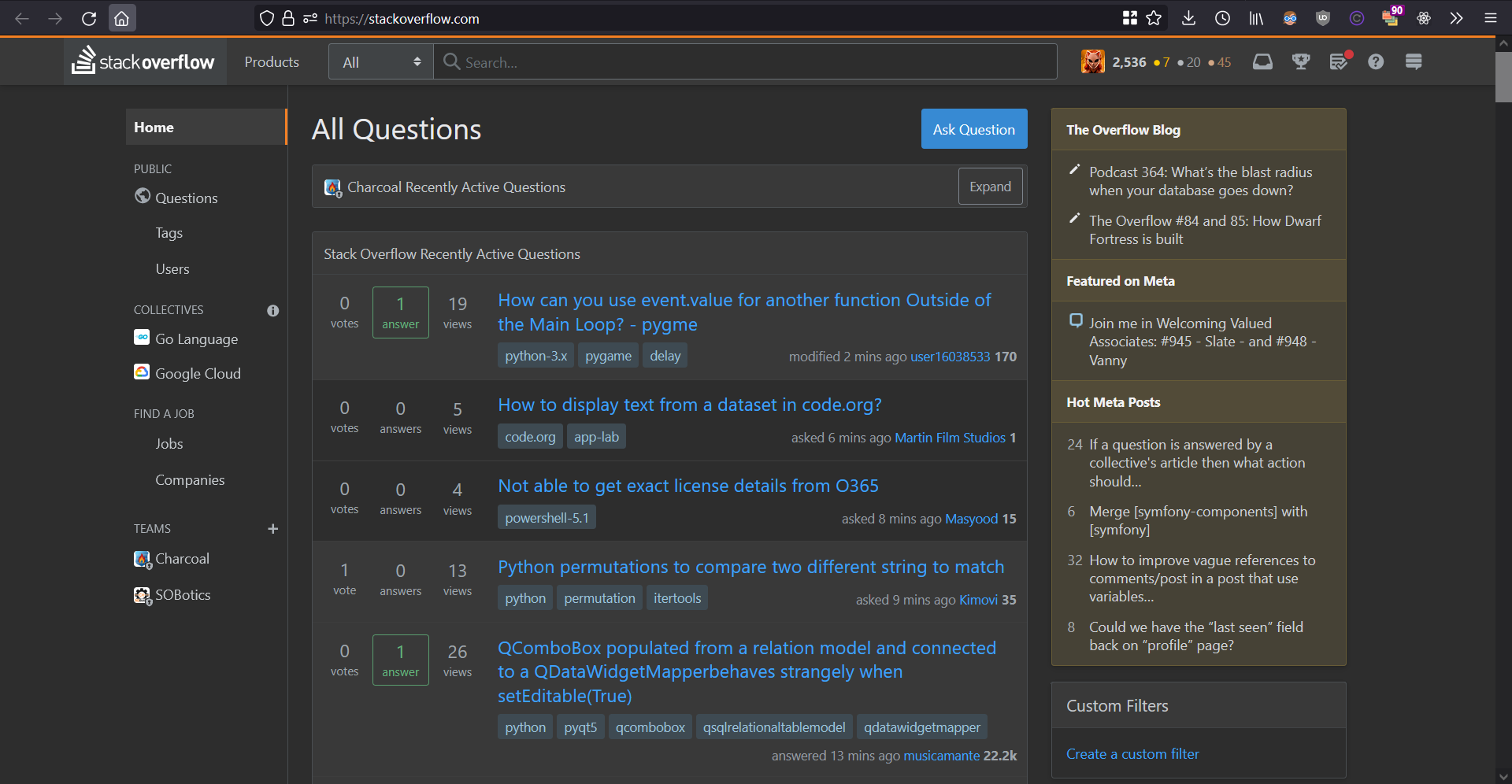Viewport: 1512px width, 784px height.
Task: Reload the page with refresh button
Action: (89, 18)
